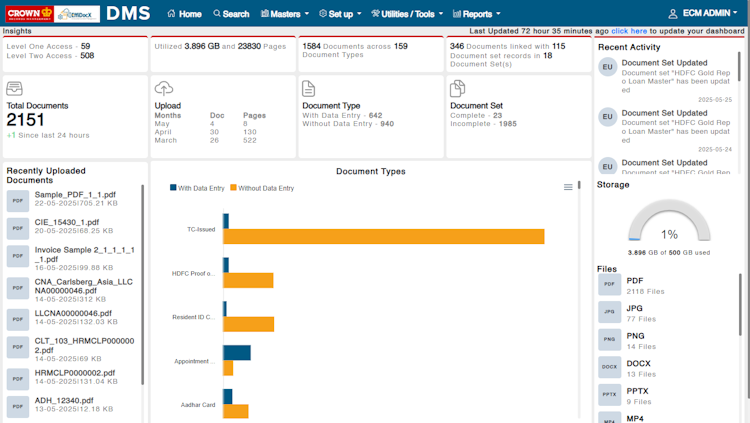This screenshot has height=423, width=750.
Task: Click the JPG file type icon in Files
Action: pos(609,312)
